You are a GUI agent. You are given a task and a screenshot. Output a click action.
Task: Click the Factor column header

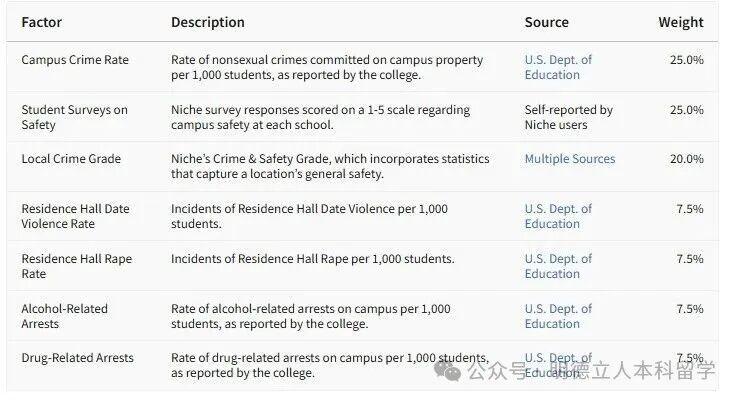click(43, 22)
